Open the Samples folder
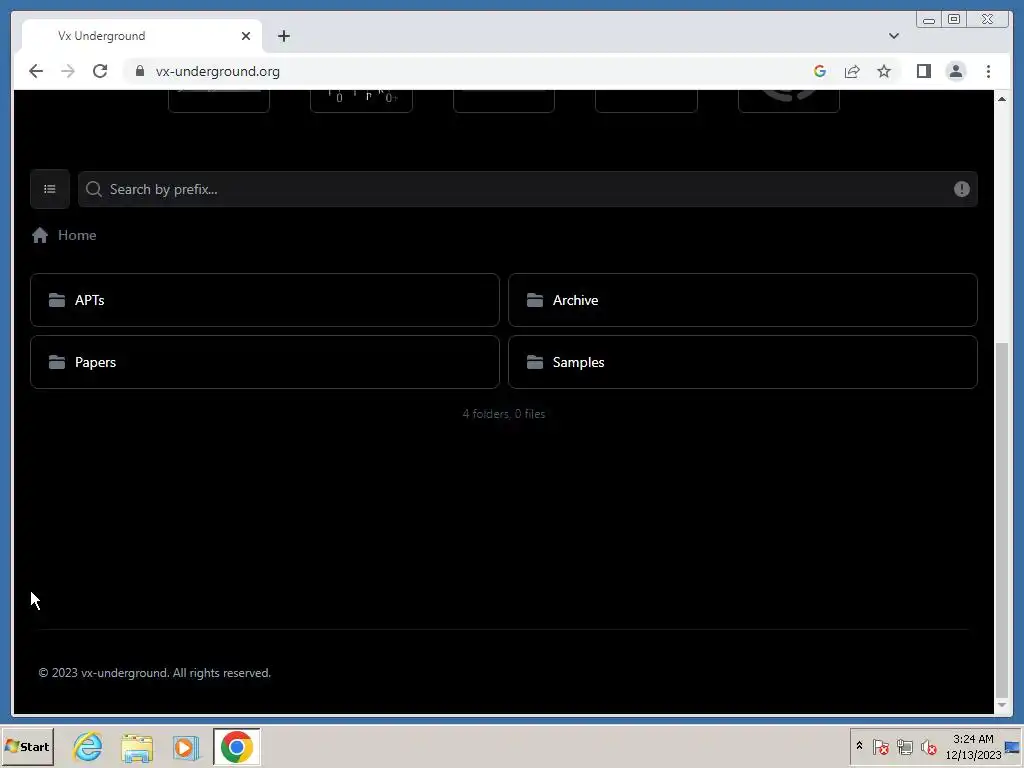The height and width of the screenshot is (768, 1024). point(743,362)
